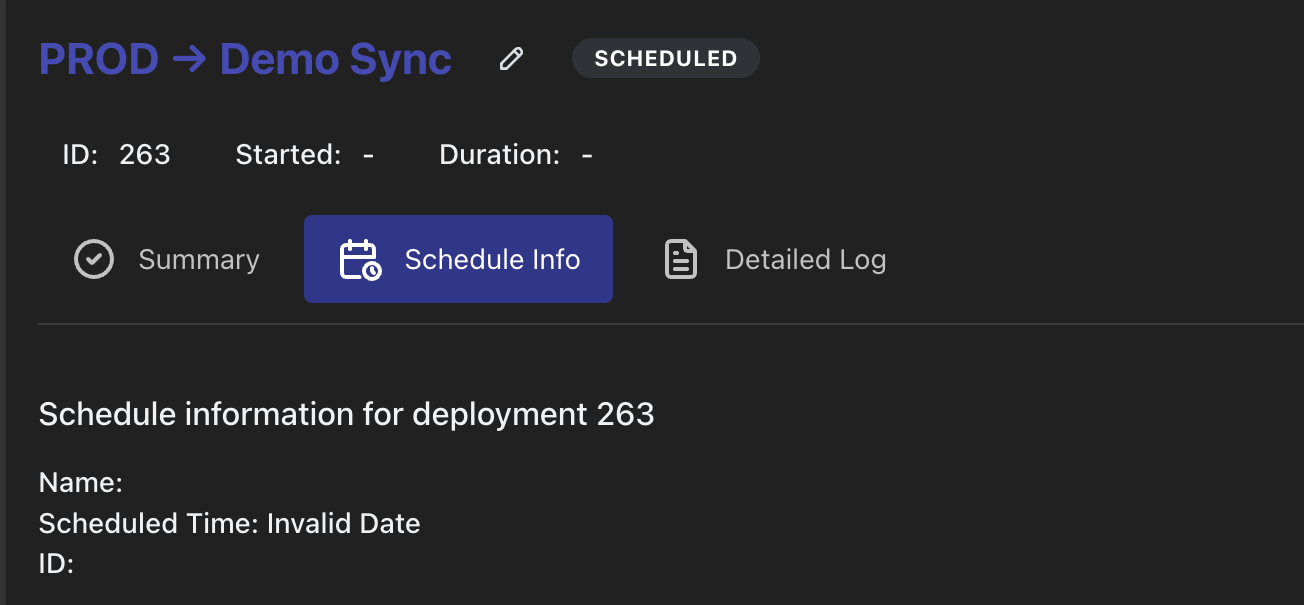Open the Detailed Log tab

[805, 260]
